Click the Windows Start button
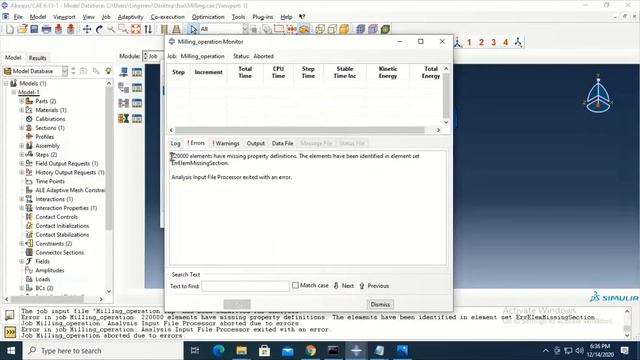Screen dimensions: 640x360 click(11, 351)
